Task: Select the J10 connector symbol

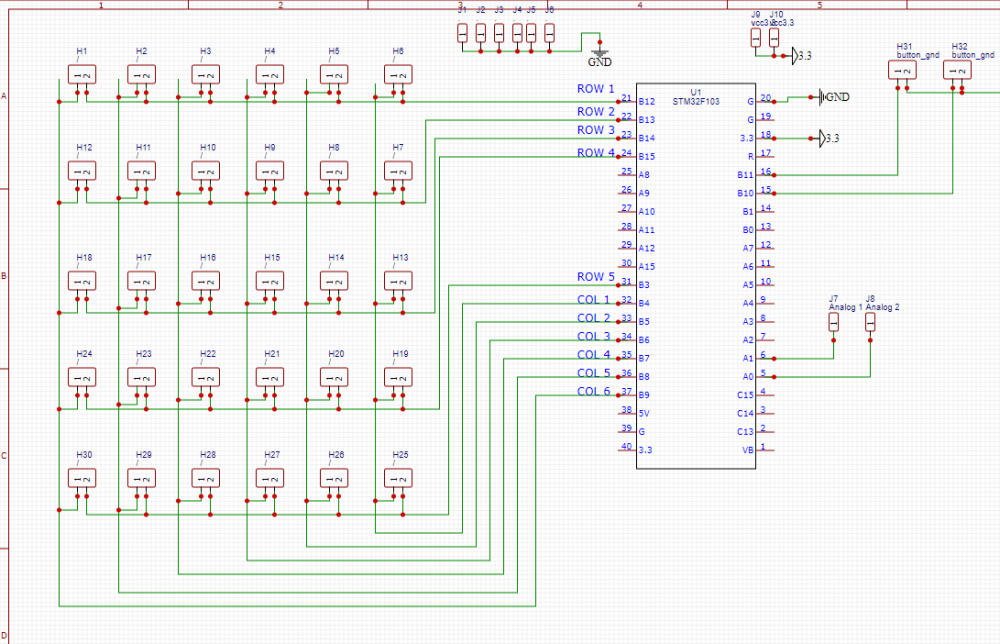Action: [774, 38]
